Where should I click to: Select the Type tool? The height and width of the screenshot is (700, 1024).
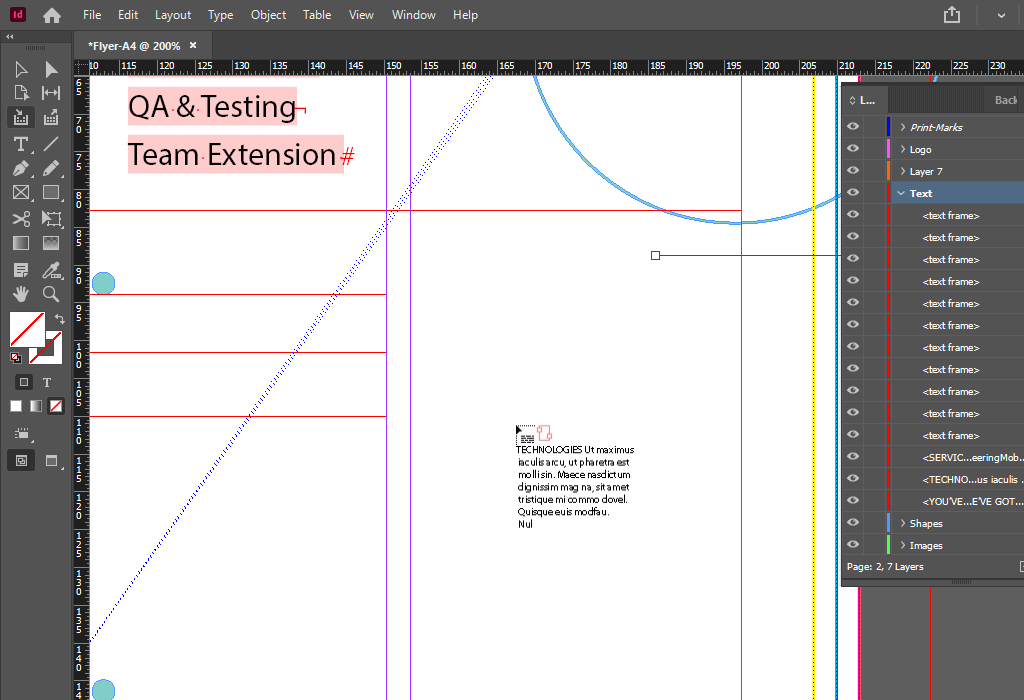(x=20, y=143)
